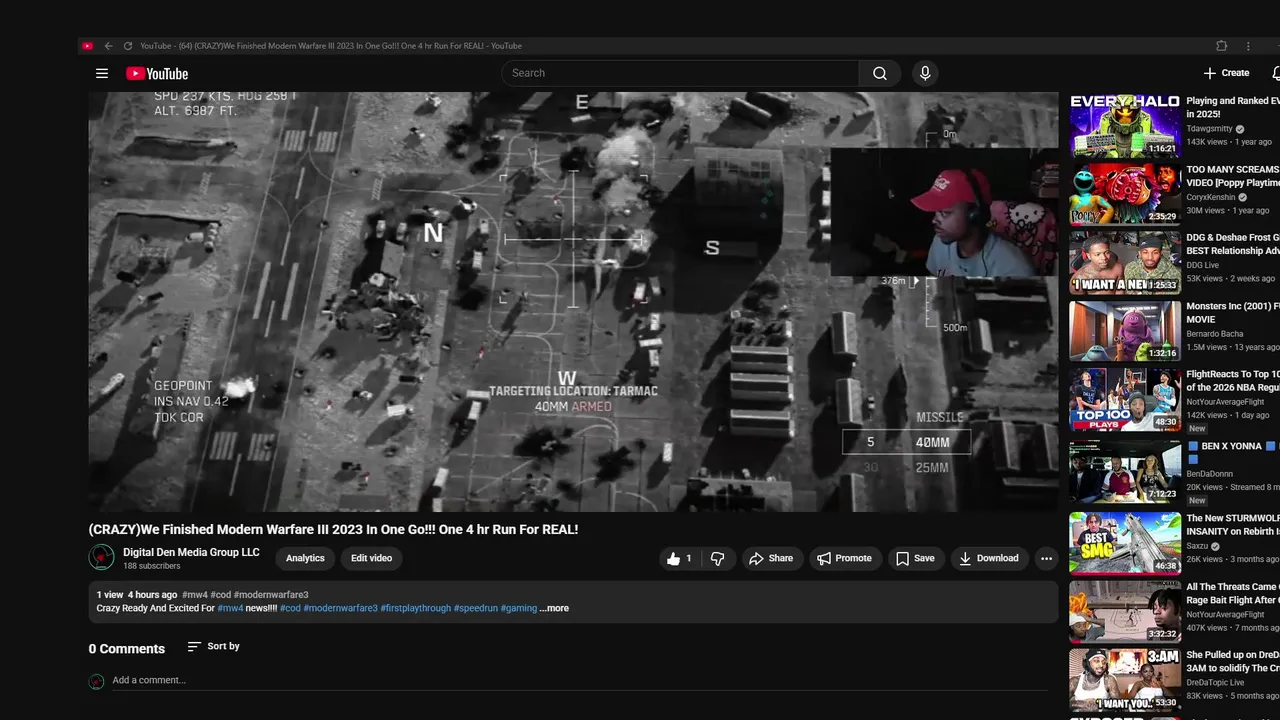Open 3AM DreDaTopic Live video thumbnail

(1125, 680)
